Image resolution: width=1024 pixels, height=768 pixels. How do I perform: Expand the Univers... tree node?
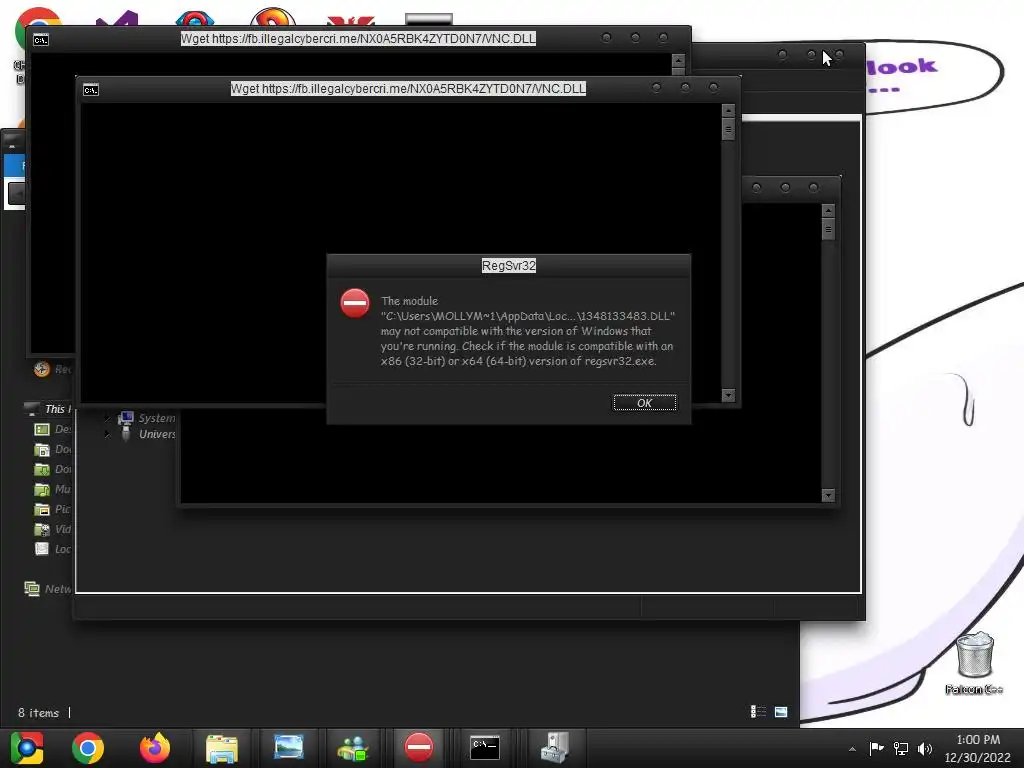(107, 434)
